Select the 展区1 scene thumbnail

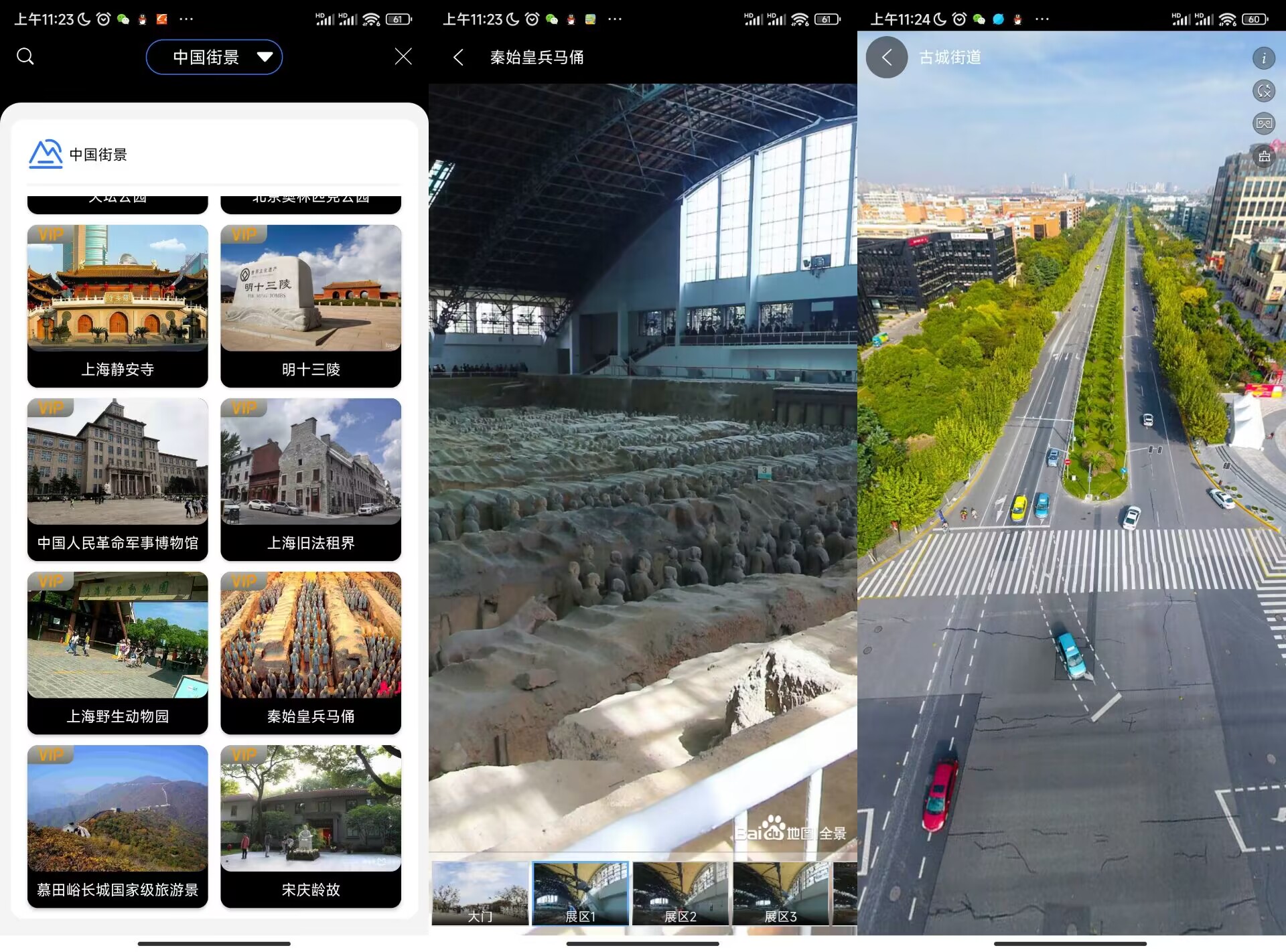click(580, 893)
